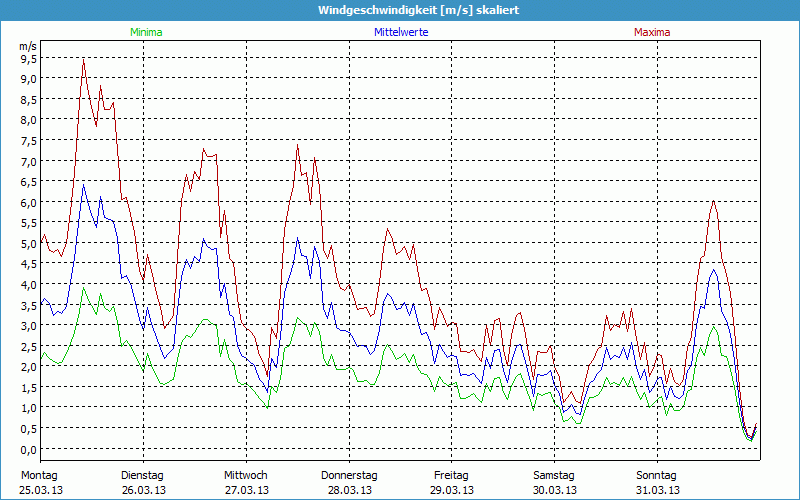Viewport: 800px width, 500px height.
Task: Click the 4,5 y-axis value
Action: 29,264
